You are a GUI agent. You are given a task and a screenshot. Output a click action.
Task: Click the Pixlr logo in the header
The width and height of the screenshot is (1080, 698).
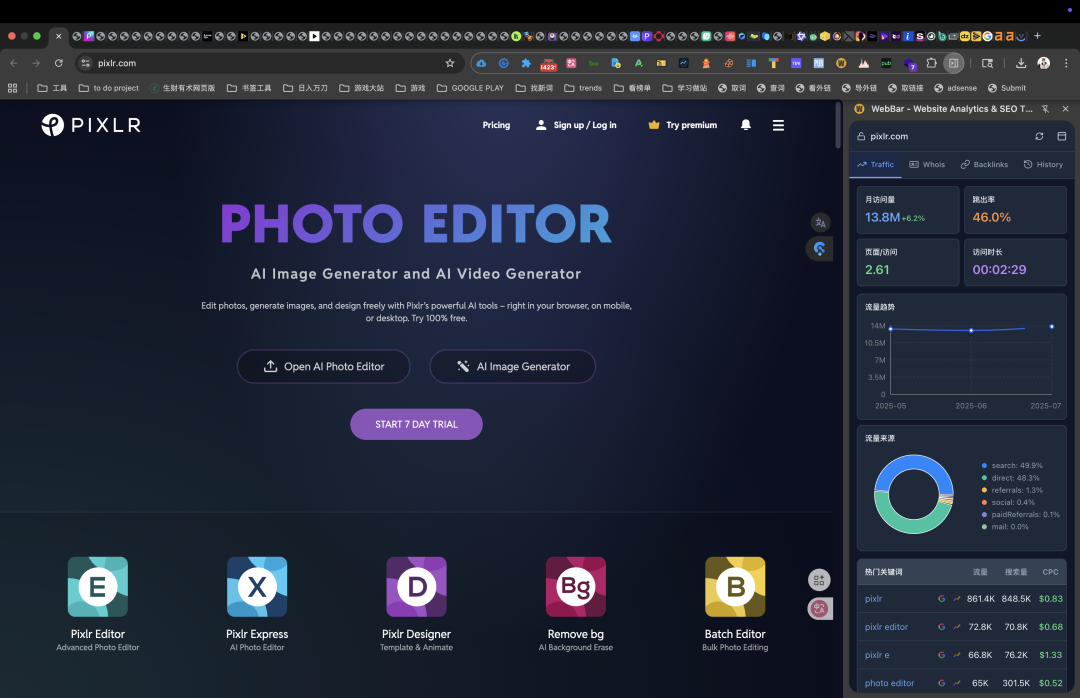[x=91, y=125]
